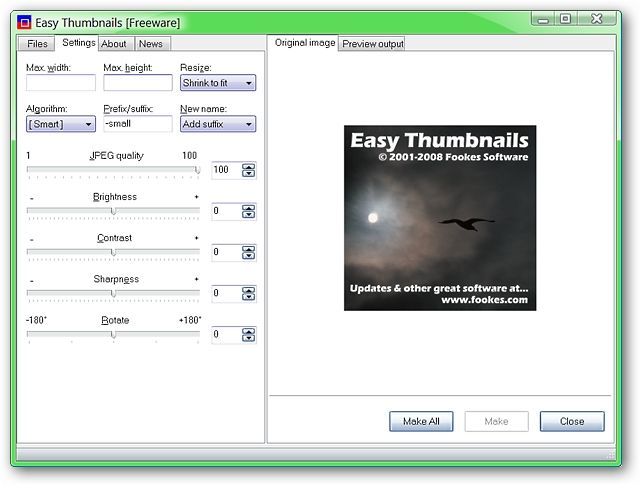Image resolution: width=640 pixels, height=485 pixels.
Task: Switch to the Files tab
Action: [37, 44]
